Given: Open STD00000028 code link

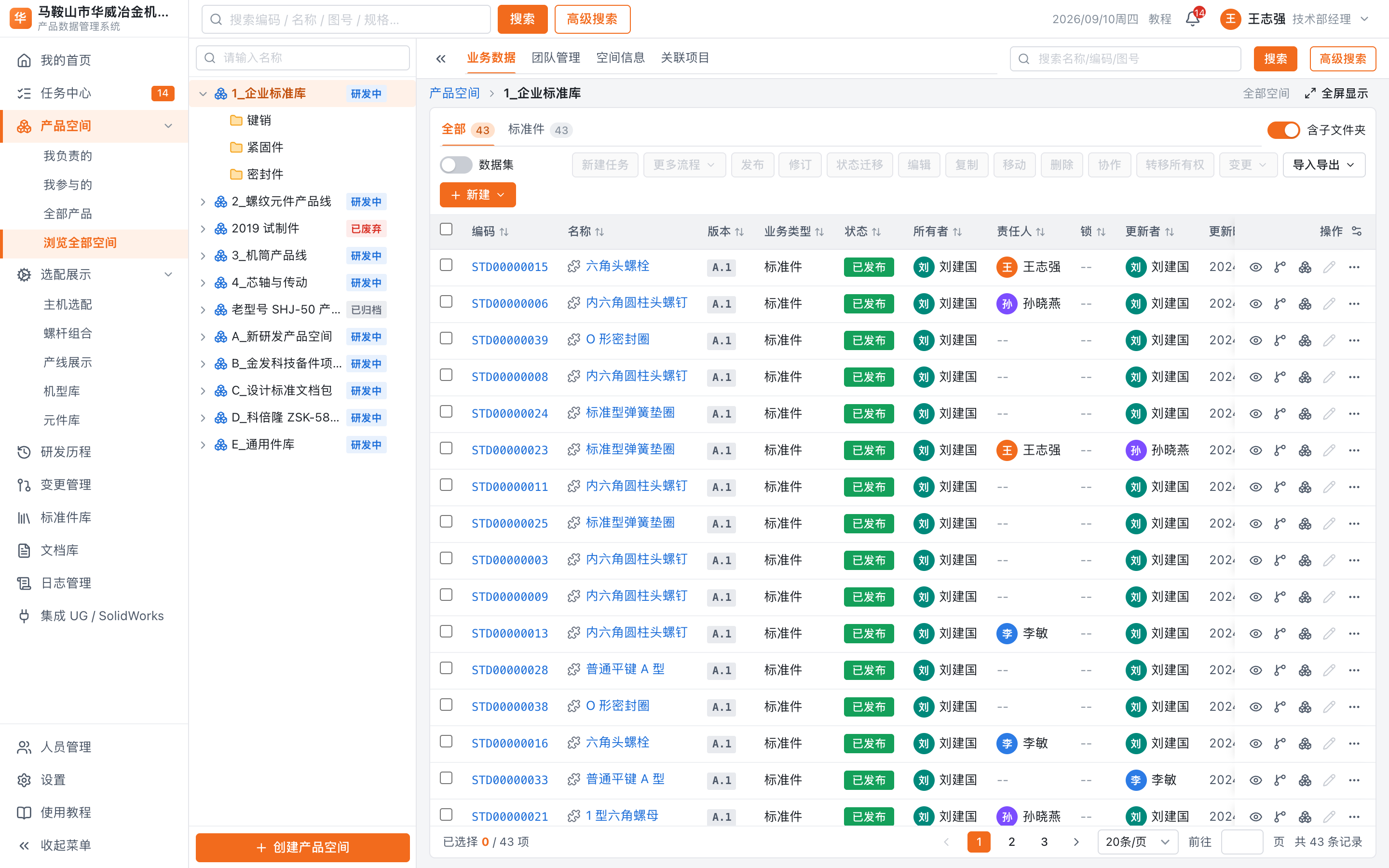Looking at the screenshot, I should tap(510, 670).
